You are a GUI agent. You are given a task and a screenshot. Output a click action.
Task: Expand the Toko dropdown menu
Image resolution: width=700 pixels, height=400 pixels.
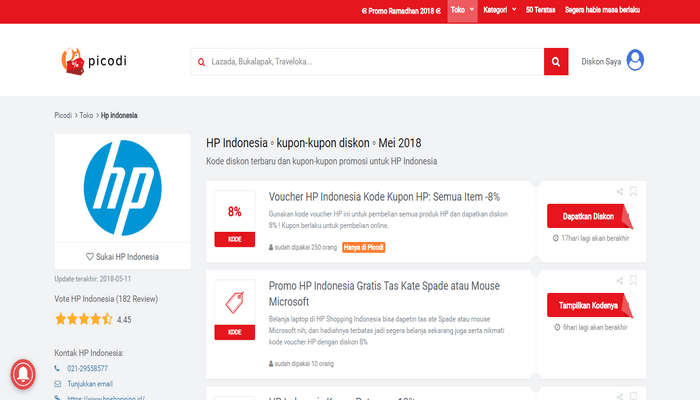point(462,10)
